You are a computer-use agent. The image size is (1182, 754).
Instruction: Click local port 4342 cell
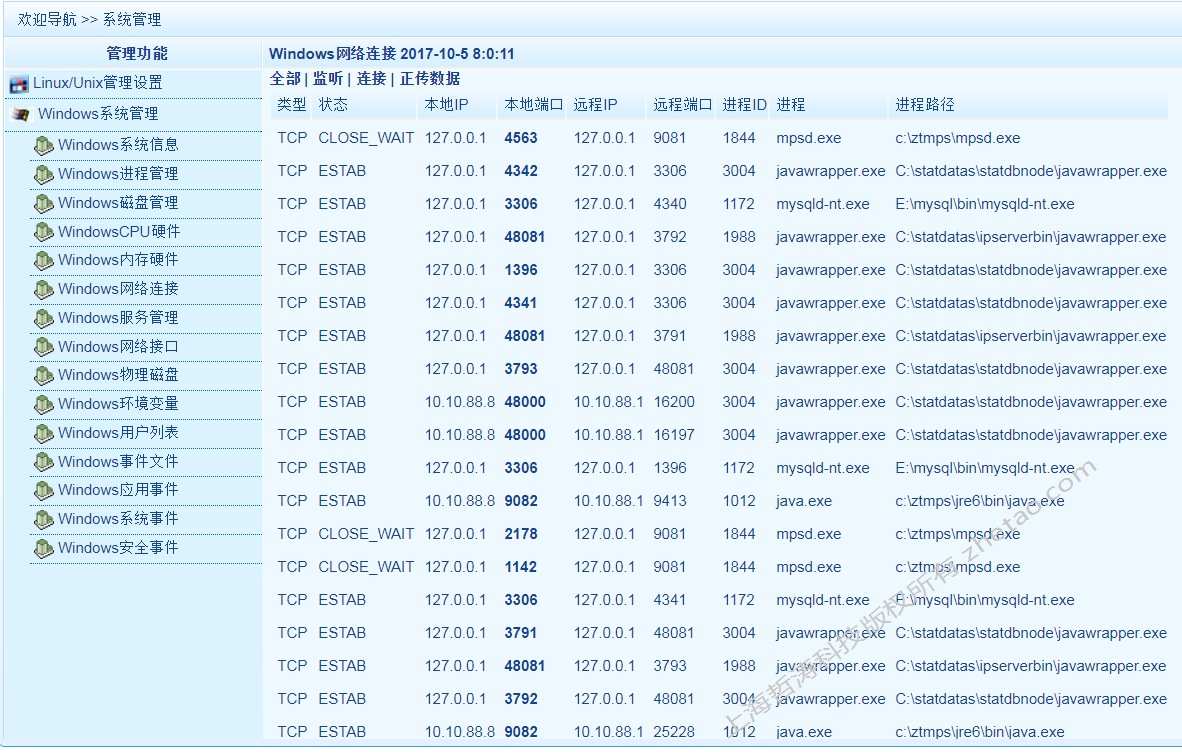pos(521,171)
